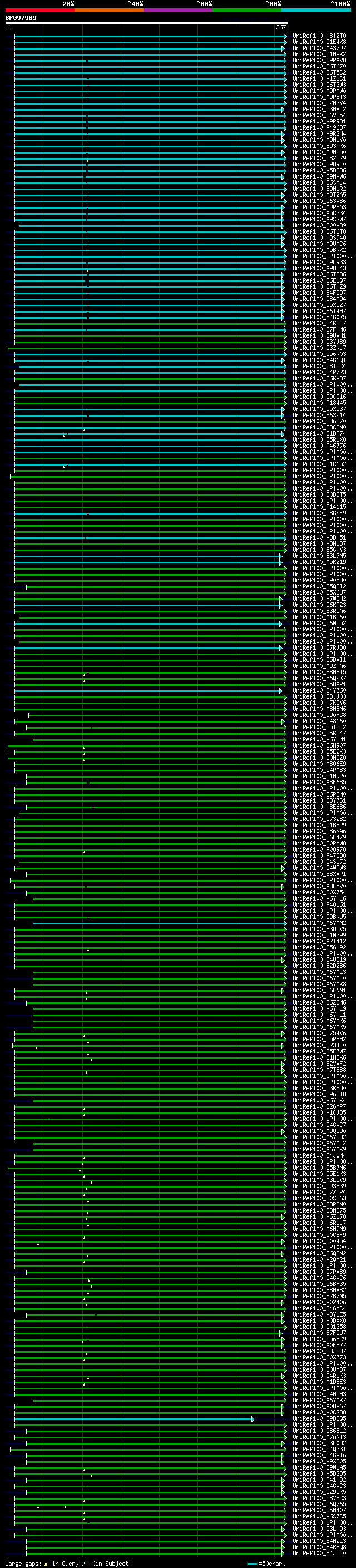
Task: Select the UniRef100_C6T5S2 label
Action: pyautogui.click(x=319, y=72)
